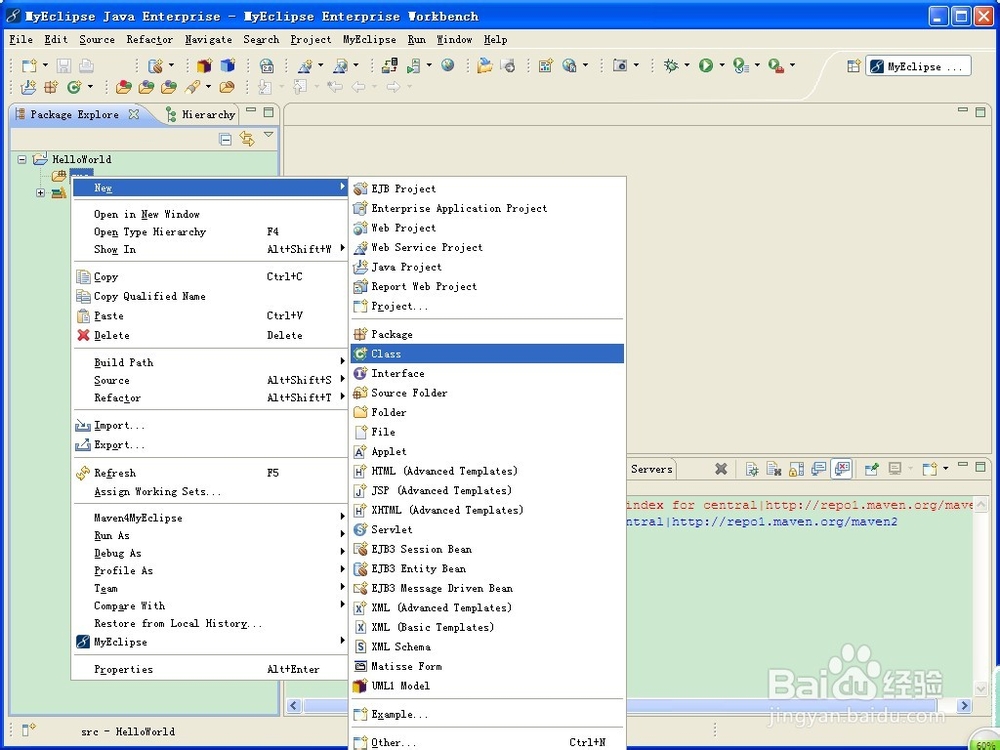The image size is (1000, 750).
Task: Open the Package Explorer view menu triangle
Action: click(268, 135)
